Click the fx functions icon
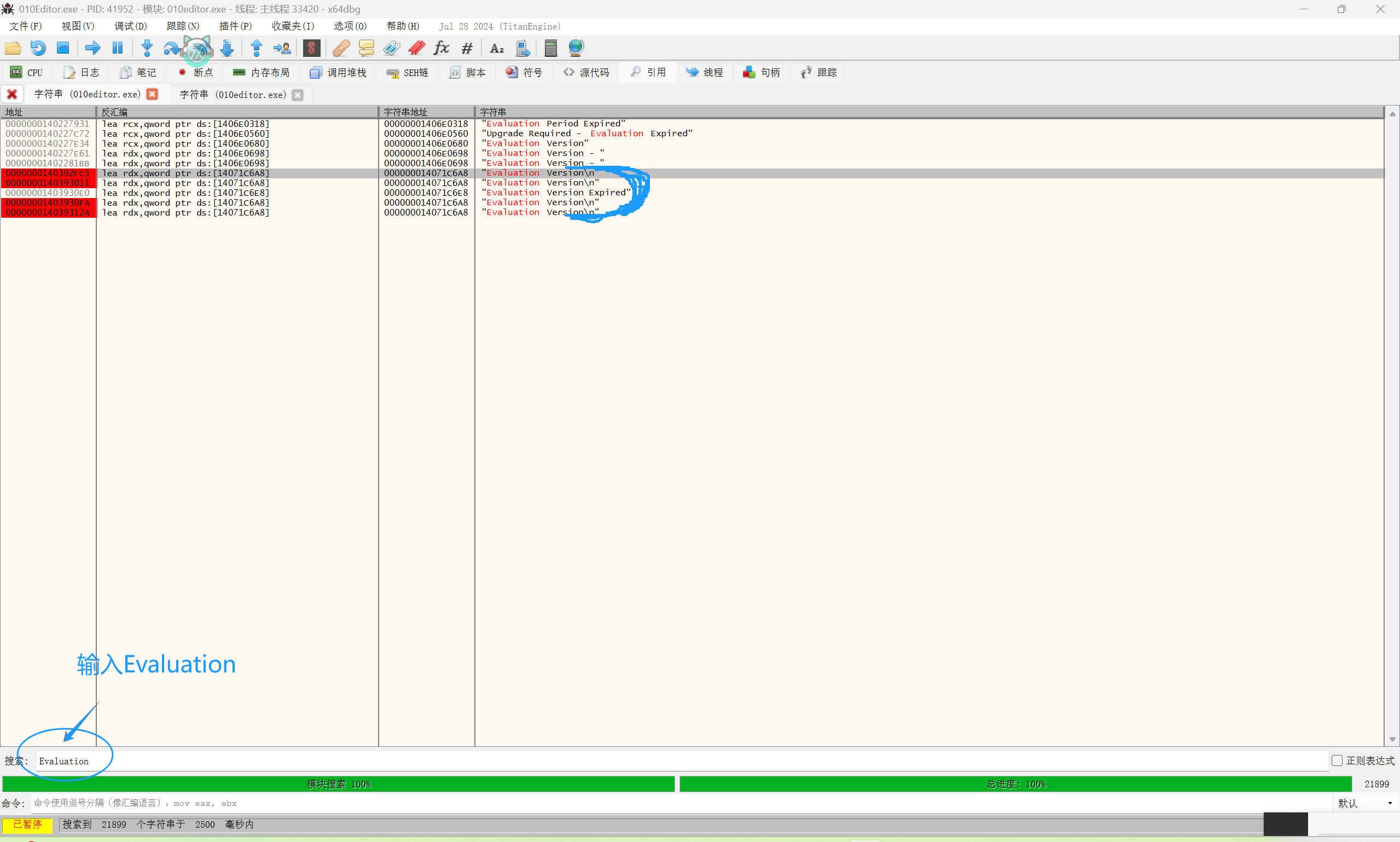This screenshot has height=842, width=1400. point(442,48)
